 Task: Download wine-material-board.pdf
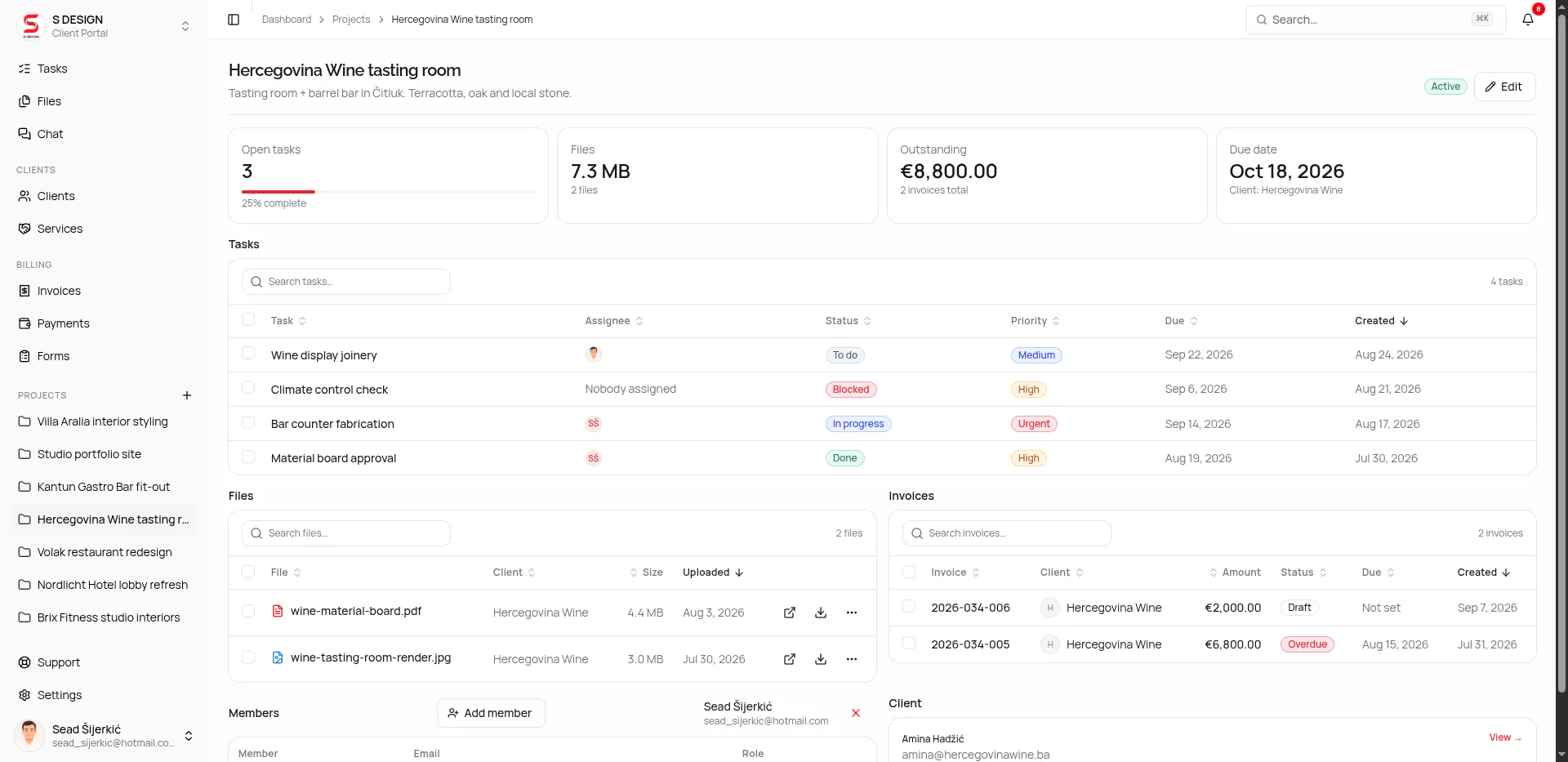[821, 613]
